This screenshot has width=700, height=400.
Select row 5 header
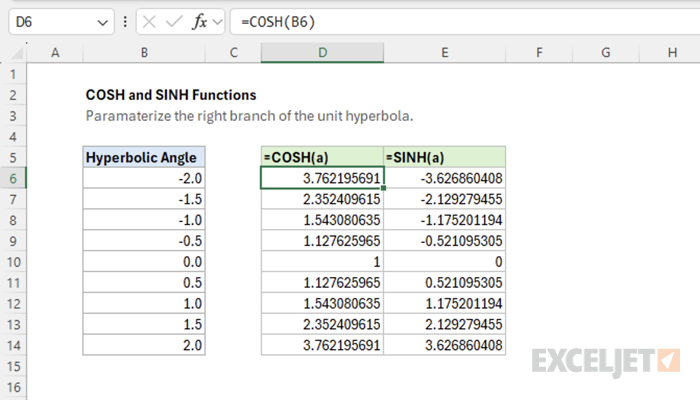pyautogui.click(x=13, y=158)
